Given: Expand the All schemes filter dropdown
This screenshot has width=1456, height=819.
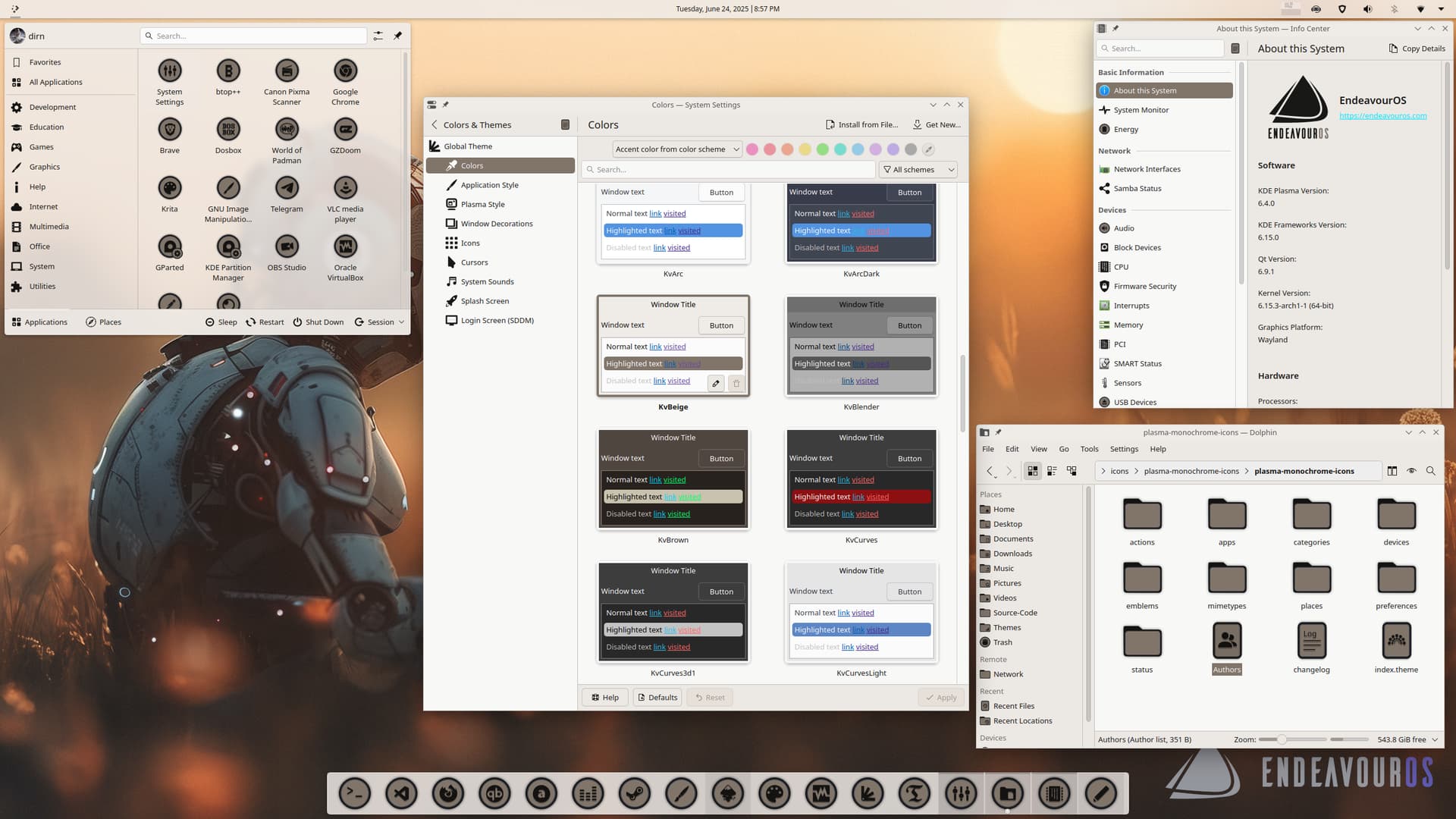Looking at the screenshot, I should pos(918,170).
